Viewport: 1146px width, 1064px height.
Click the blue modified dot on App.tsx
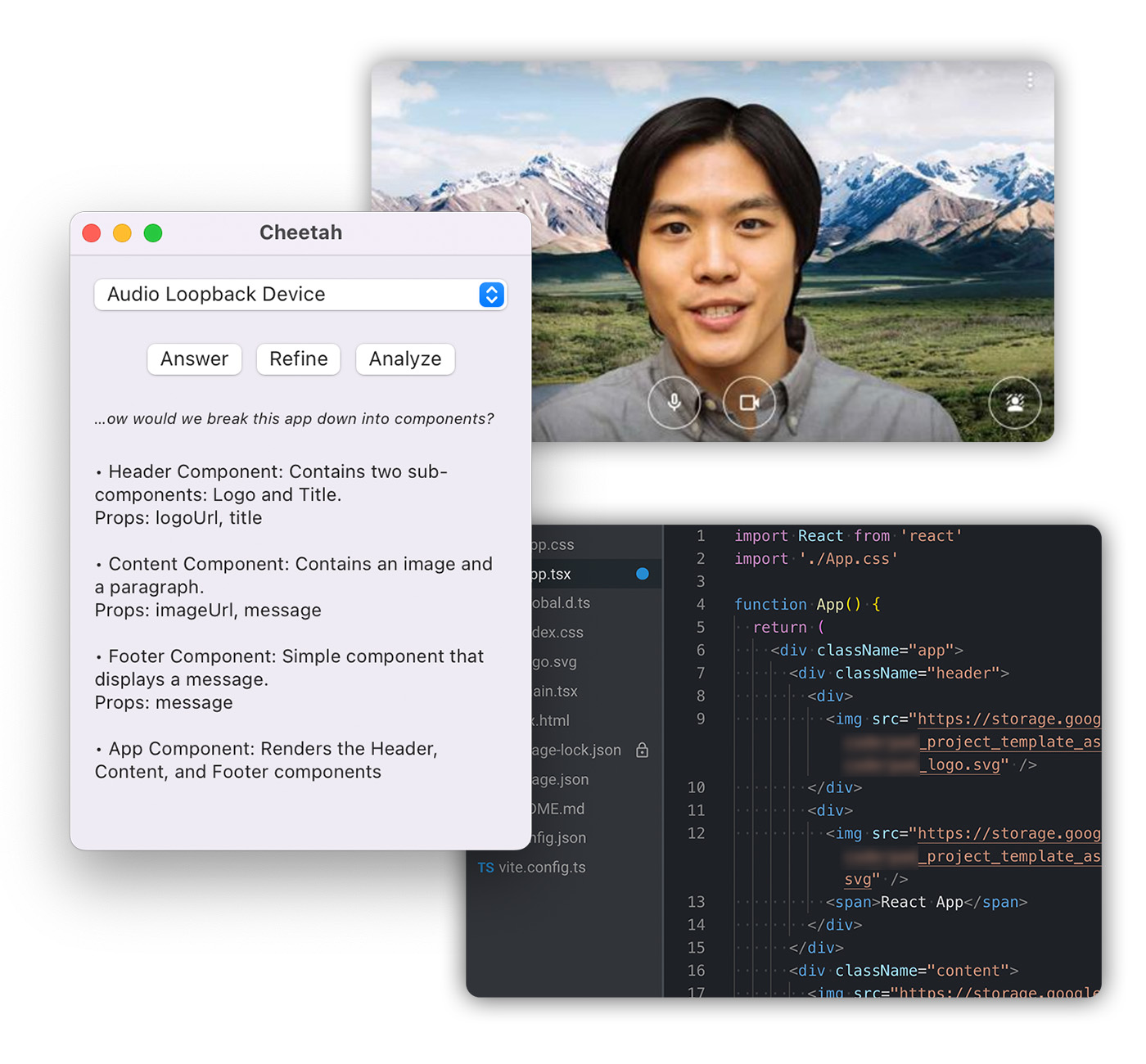pos(641,574)
